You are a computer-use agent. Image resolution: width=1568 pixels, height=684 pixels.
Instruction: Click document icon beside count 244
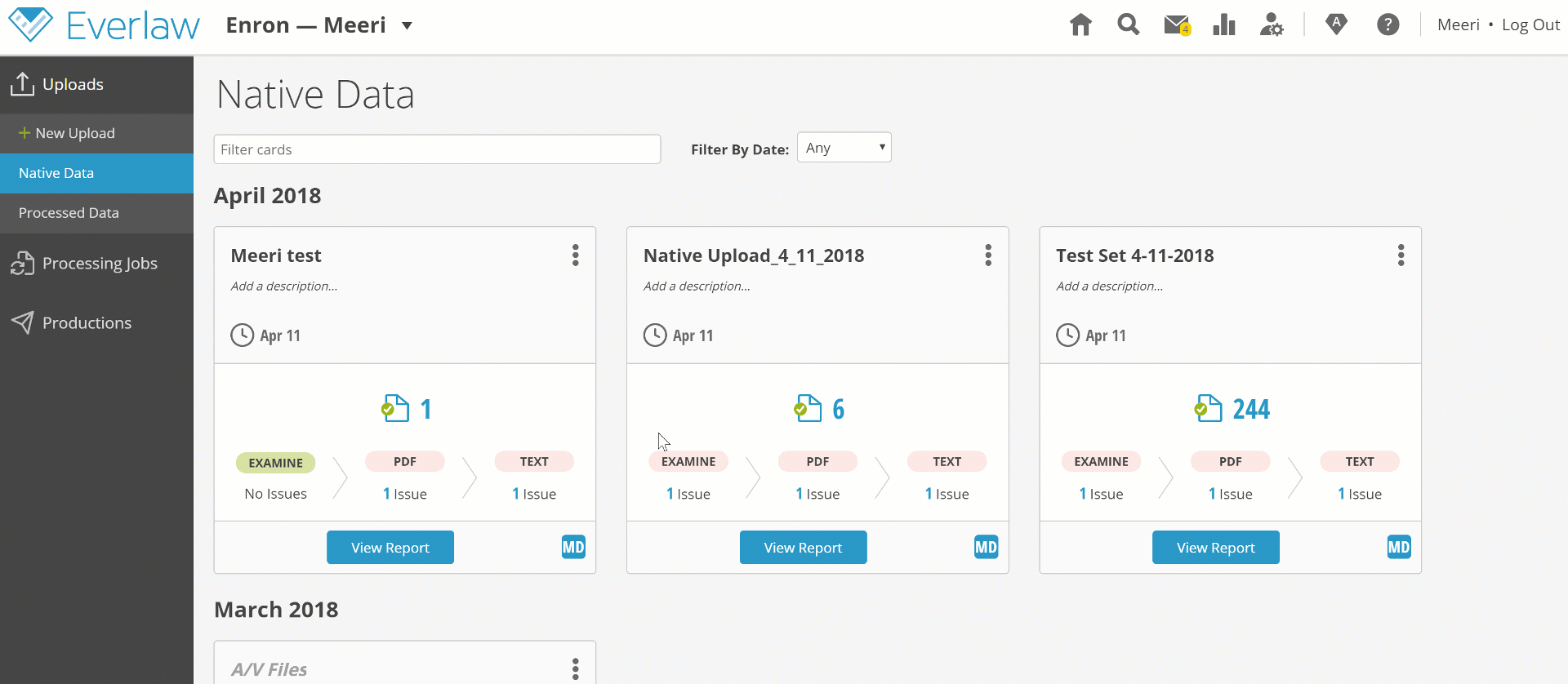point(1208,408)
